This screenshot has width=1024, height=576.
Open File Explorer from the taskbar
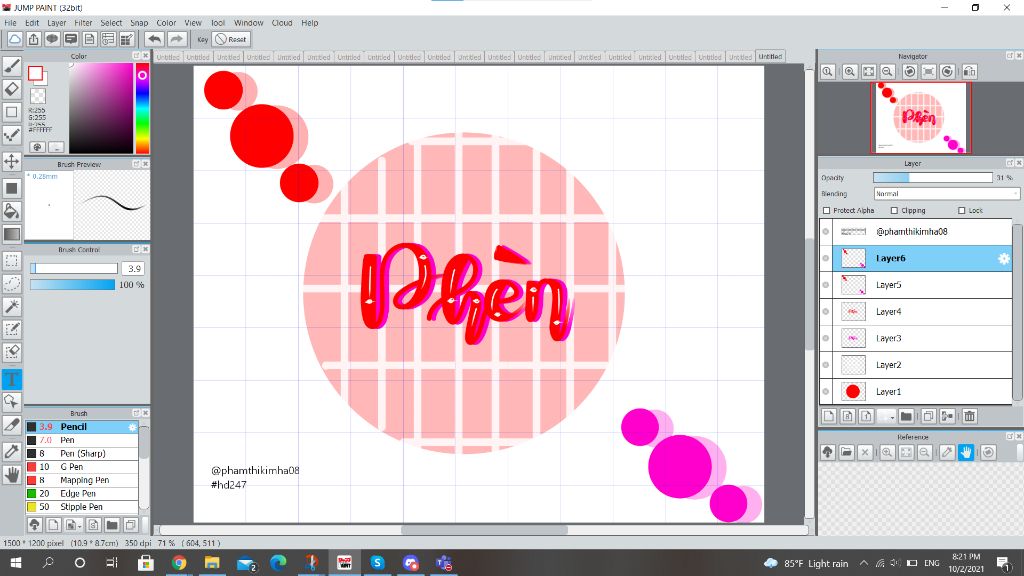pos(212,562)
